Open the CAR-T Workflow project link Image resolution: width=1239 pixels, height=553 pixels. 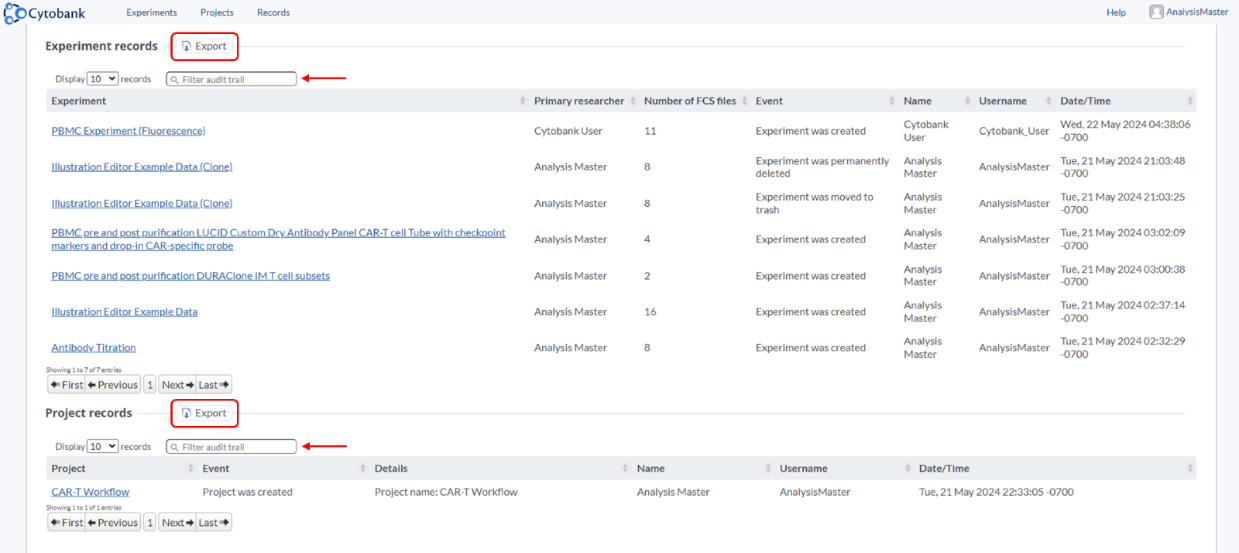coord(90,492)
